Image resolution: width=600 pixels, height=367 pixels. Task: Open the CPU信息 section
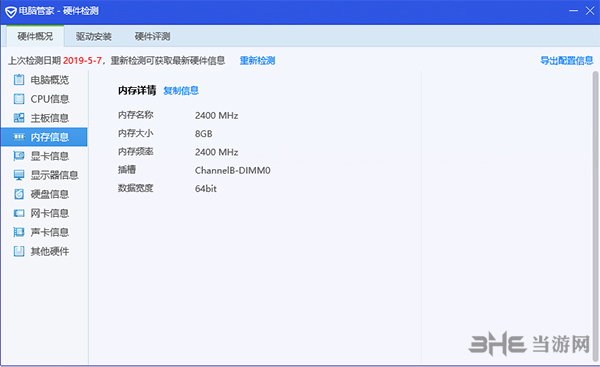pyautogui.click(x=44, y=99)
